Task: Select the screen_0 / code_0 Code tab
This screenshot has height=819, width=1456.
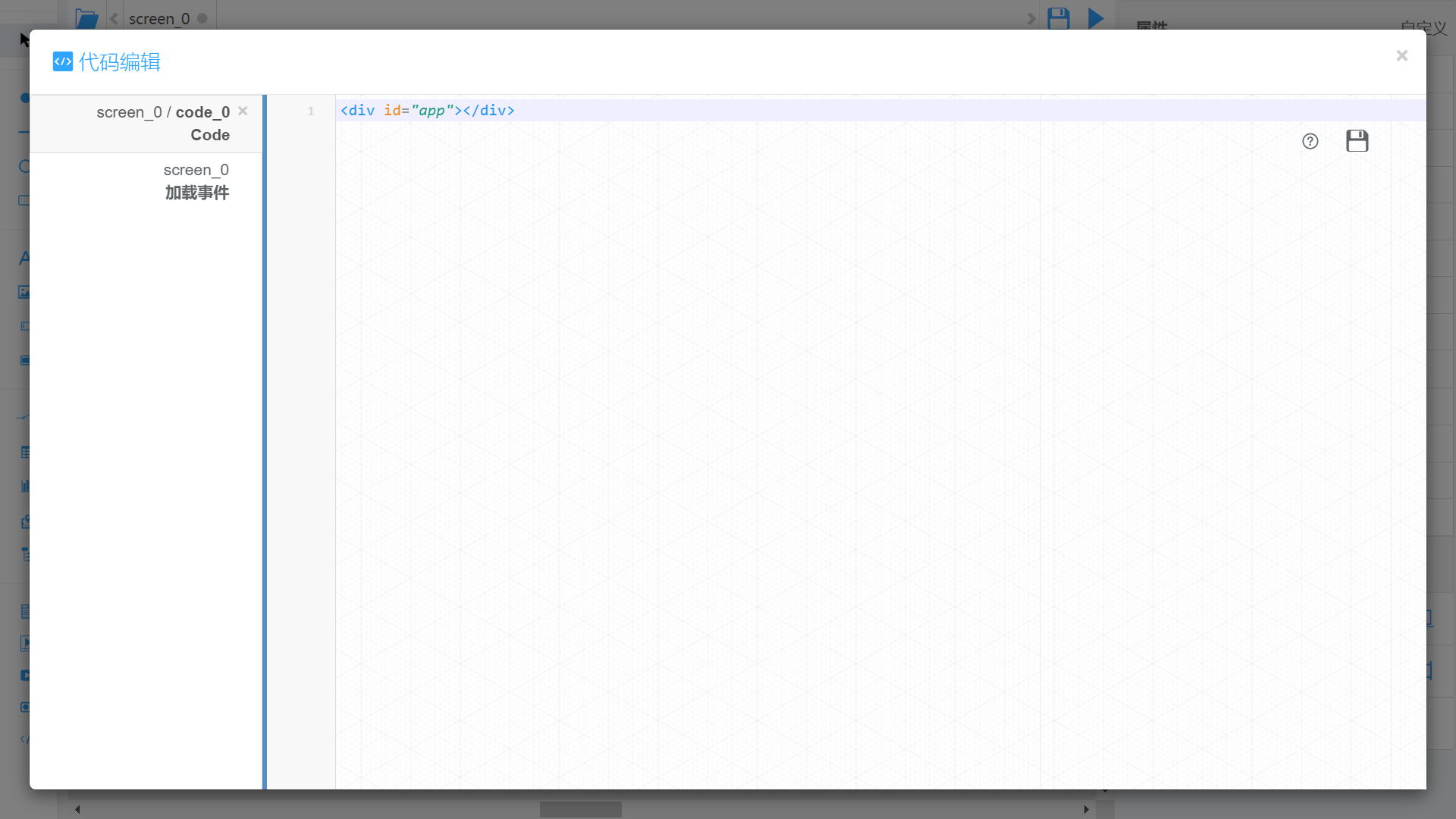Action: click(x=163, y=124)
